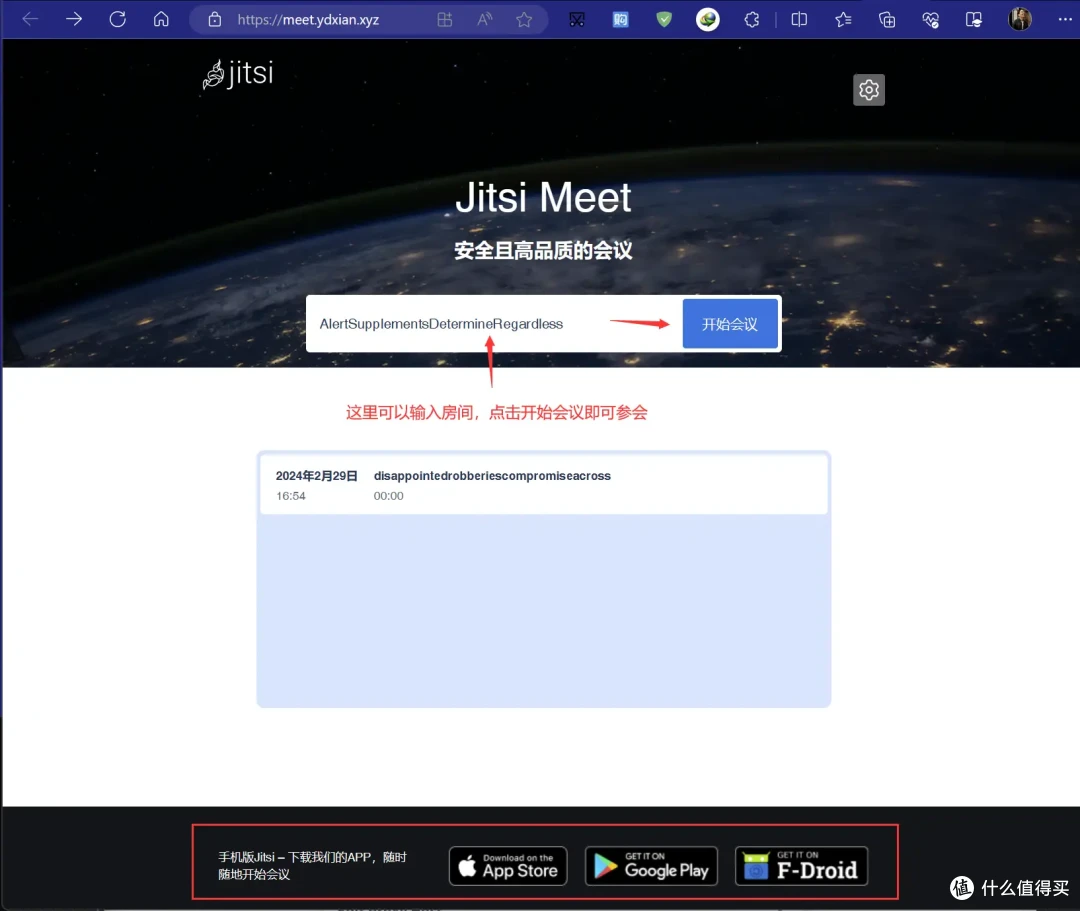The width and height of the screenshot is (1080, 911).
Task: Focus the meeting room name input field
Action: click(x=494, y=324)
